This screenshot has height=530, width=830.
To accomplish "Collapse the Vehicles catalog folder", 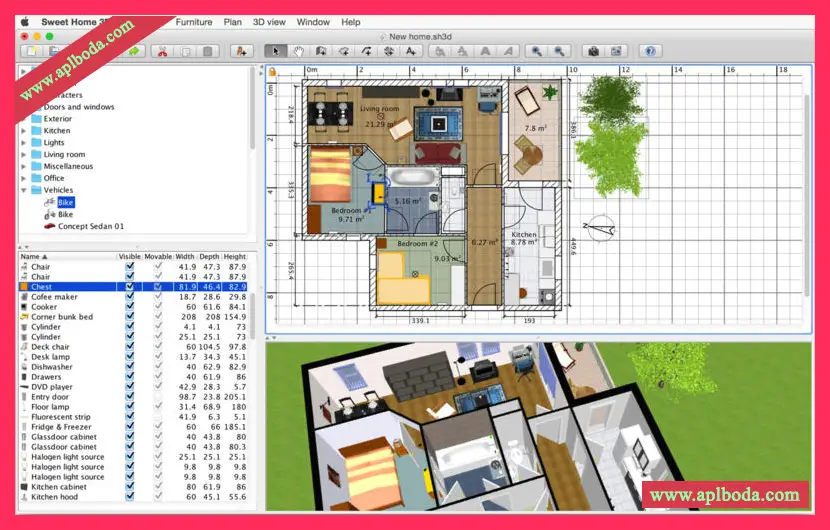I will click(x=24, y=190).
